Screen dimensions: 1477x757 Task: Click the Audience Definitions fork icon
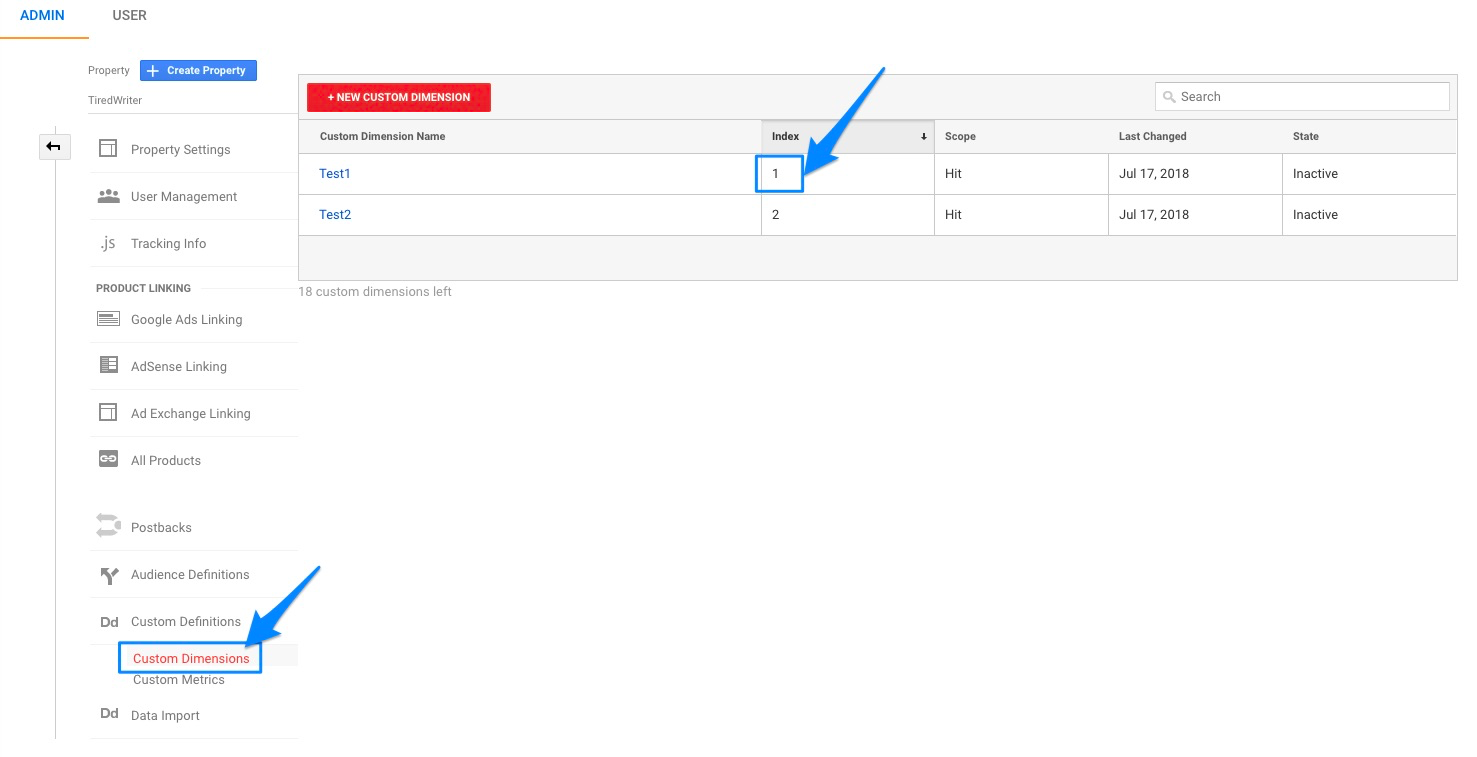click(109, 575)
